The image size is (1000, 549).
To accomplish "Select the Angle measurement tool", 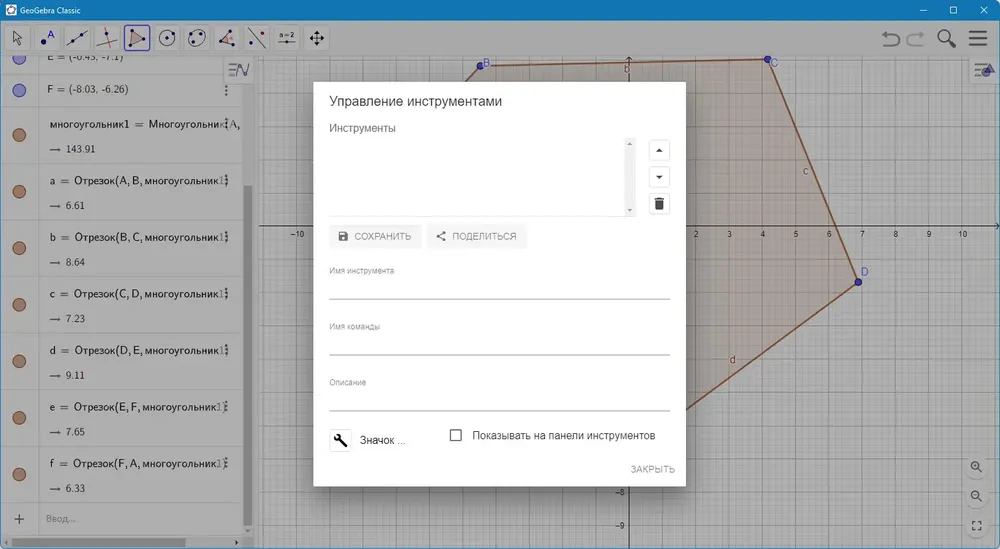I will (227, 38).
